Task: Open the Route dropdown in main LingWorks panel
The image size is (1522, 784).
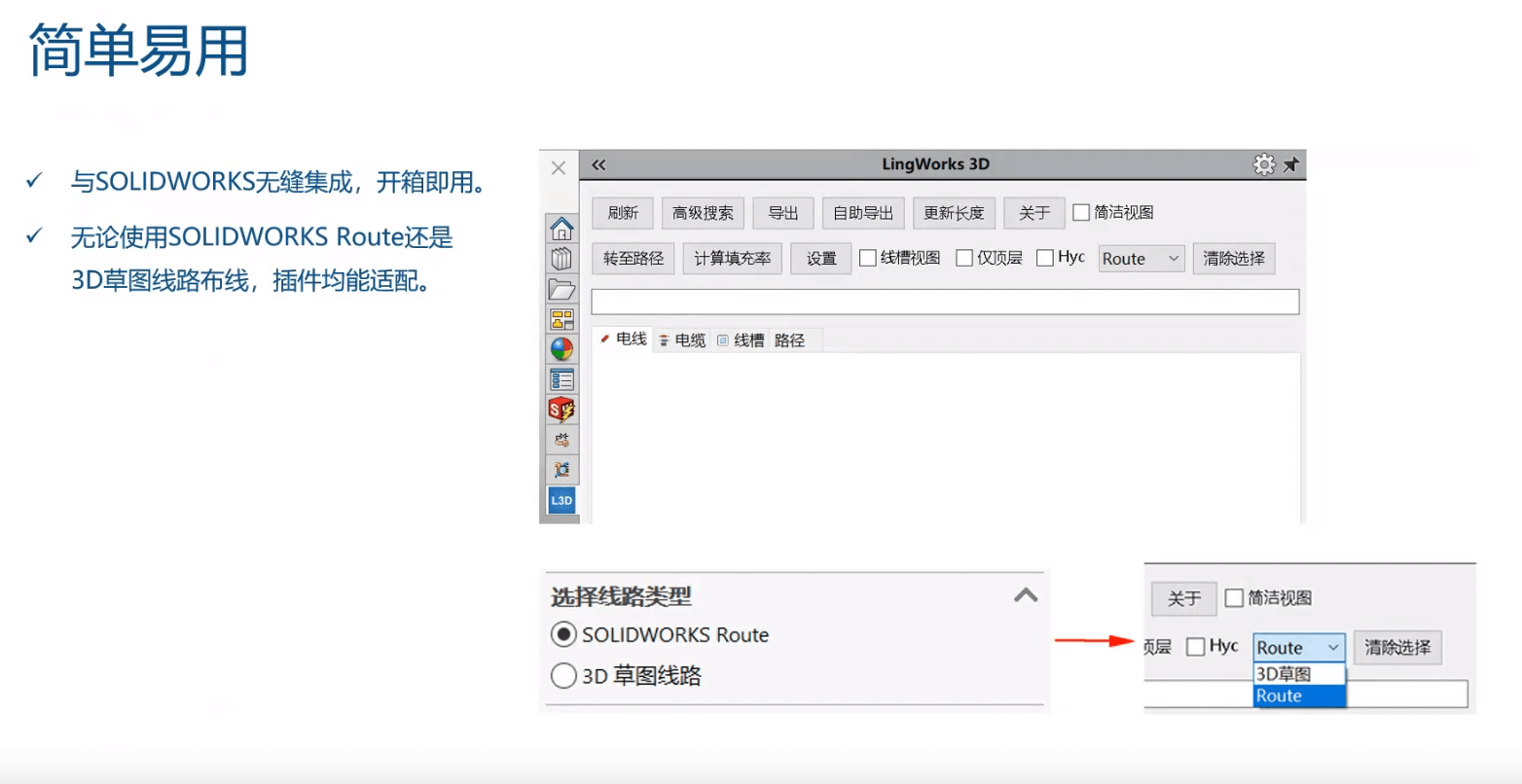Action: (x=1141, y=259)
